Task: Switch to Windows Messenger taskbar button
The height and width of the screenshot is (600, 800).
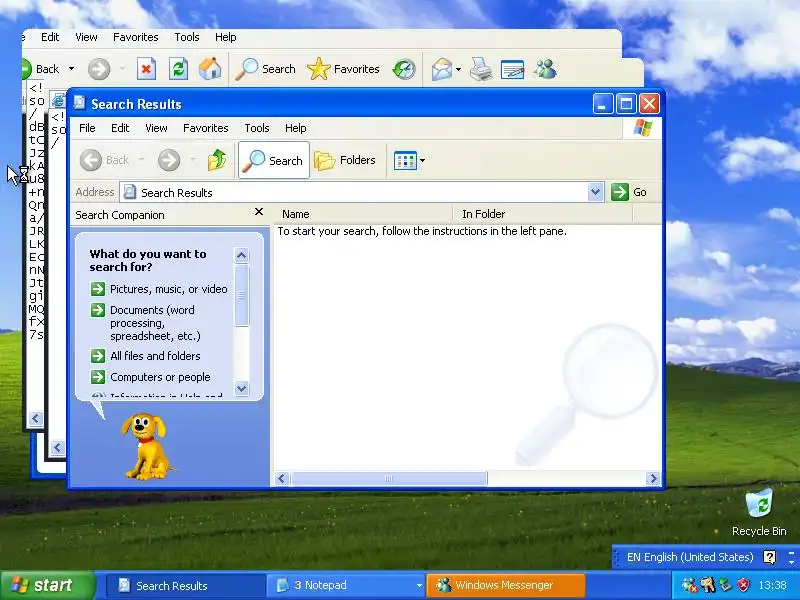Action: [506, 585]
